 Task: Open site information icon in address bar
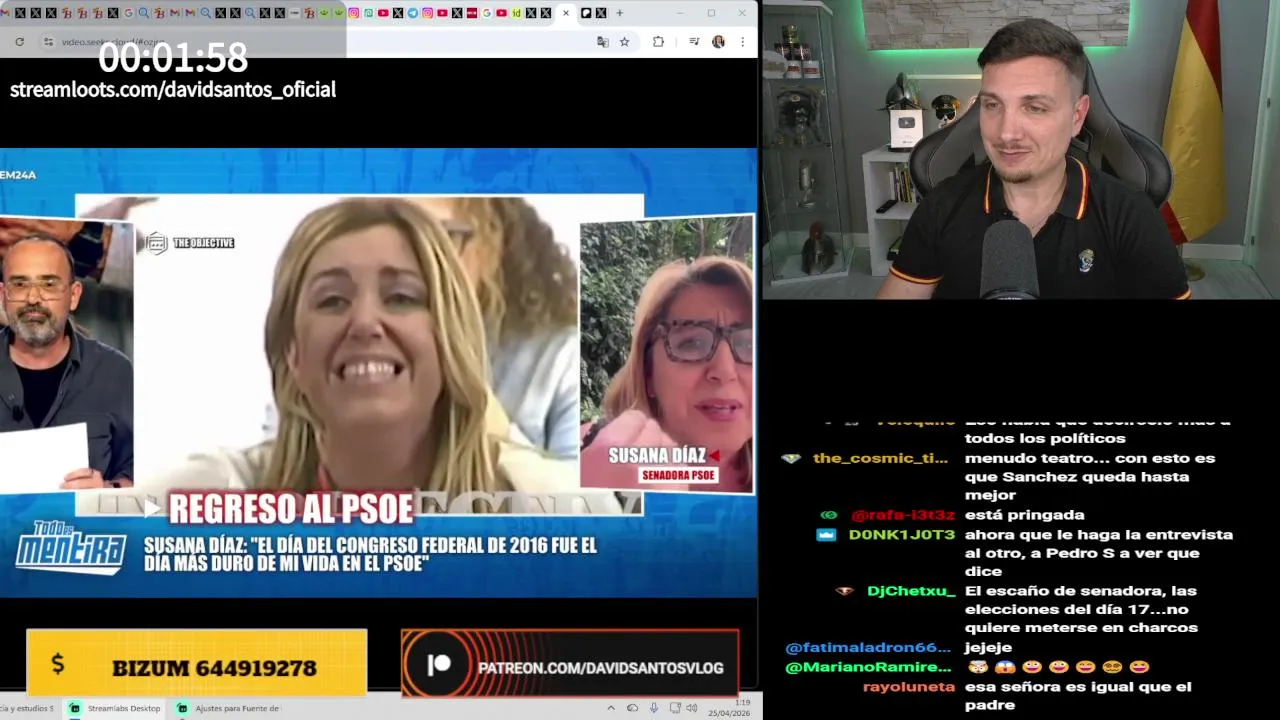pos(48,42)
